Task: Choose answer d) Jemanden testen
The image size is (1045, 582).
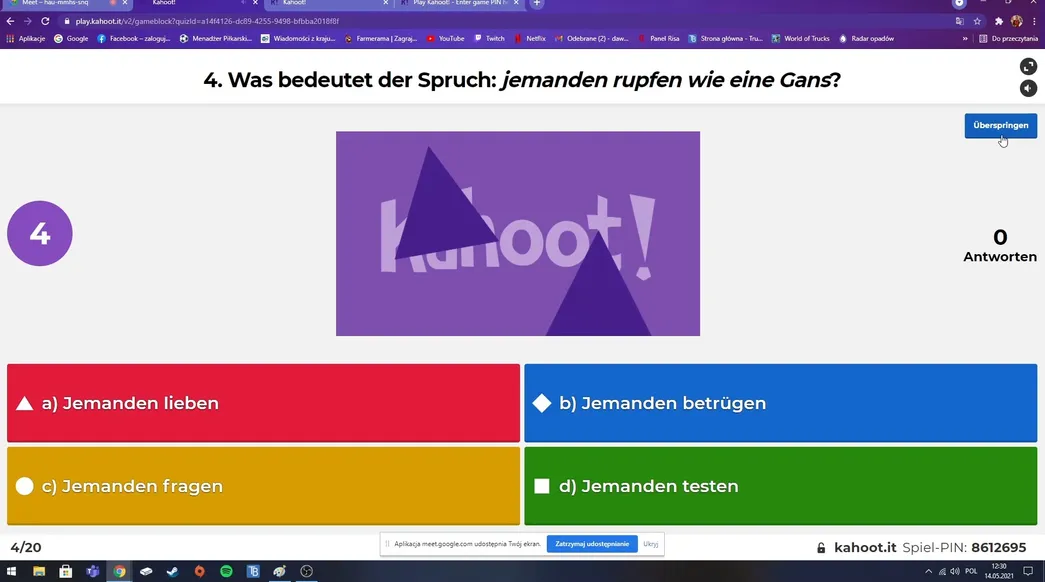Action: coord(780,486)
